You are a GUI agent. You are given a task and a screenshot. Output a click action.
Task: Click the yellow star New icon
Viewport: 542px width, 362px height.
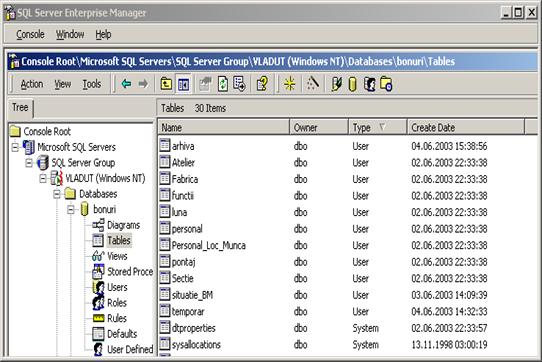click(x=290, y=84)
